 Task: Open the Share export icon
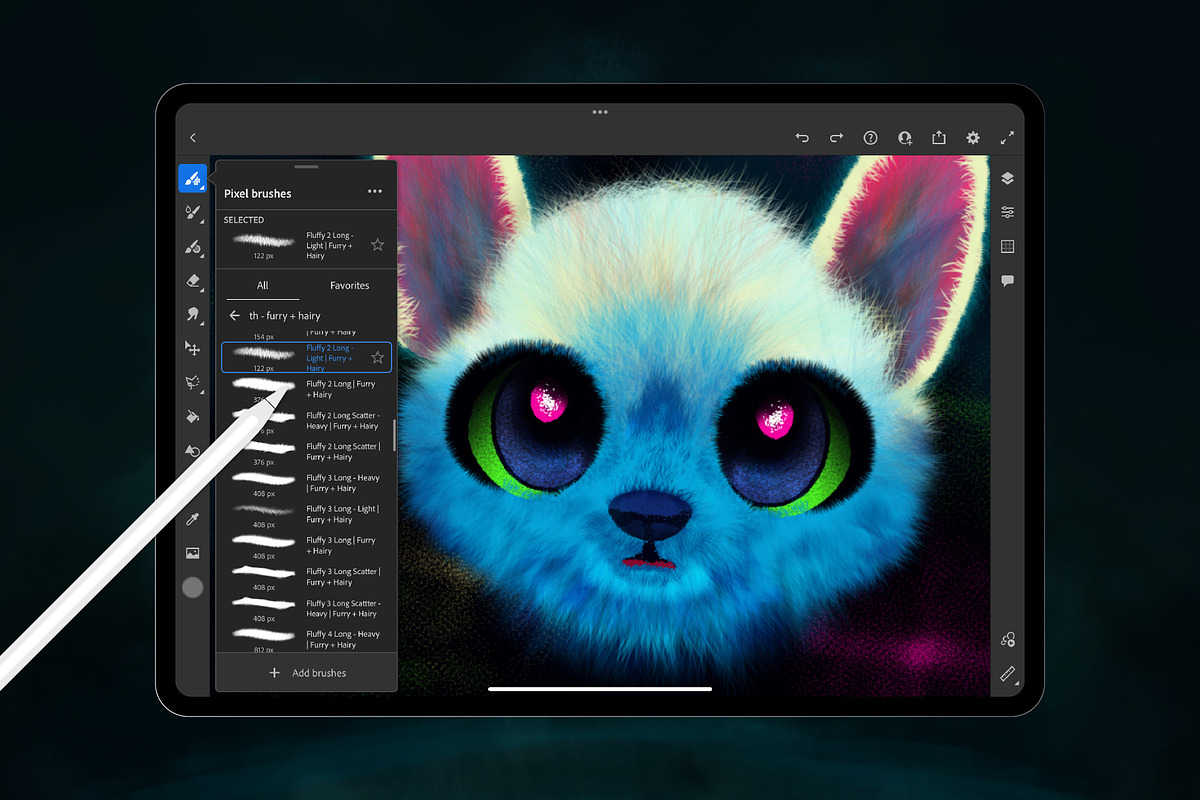pos(939,138)
